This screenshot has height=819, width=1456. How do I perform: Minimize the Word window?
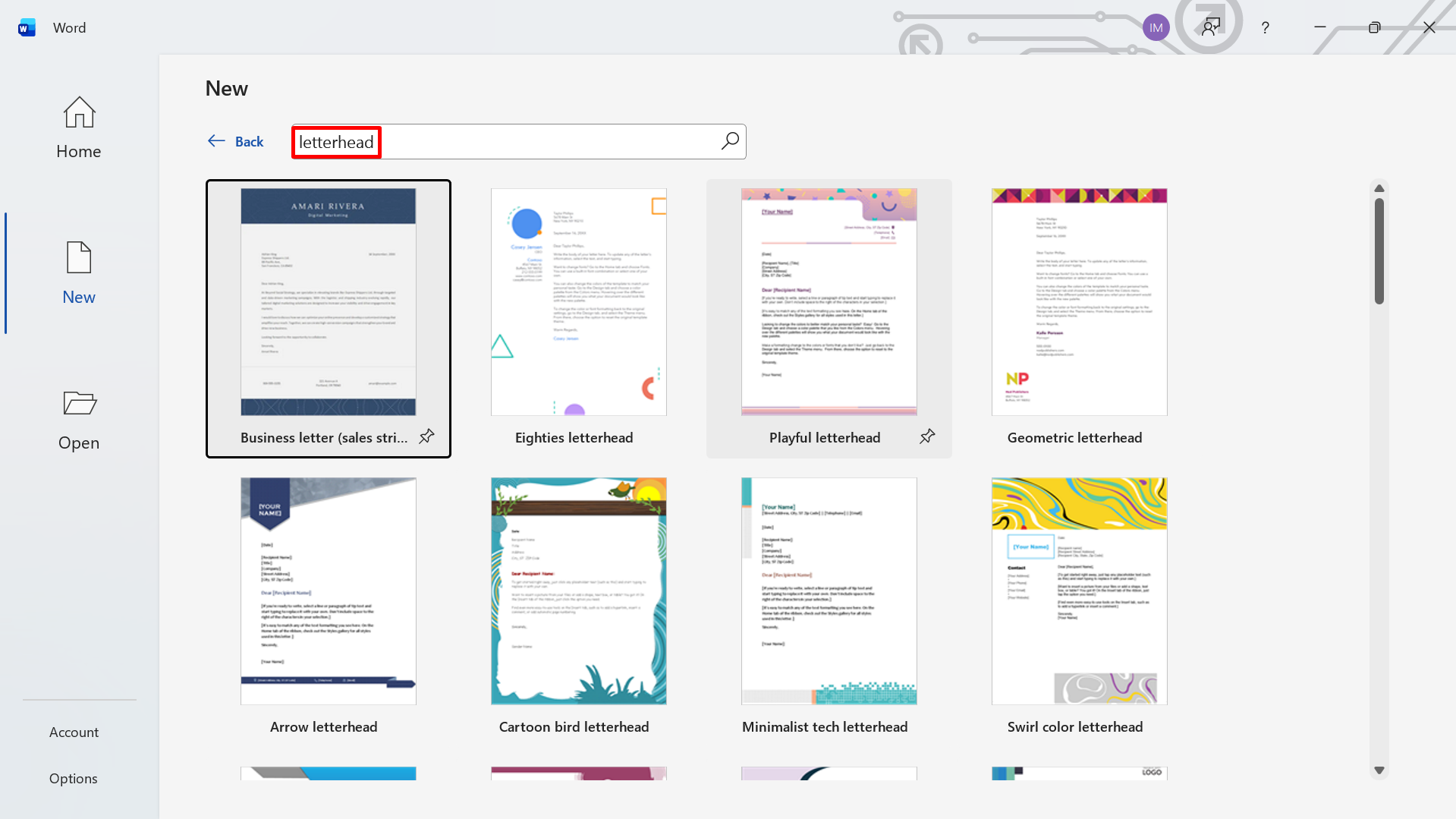pos(1320,28)
